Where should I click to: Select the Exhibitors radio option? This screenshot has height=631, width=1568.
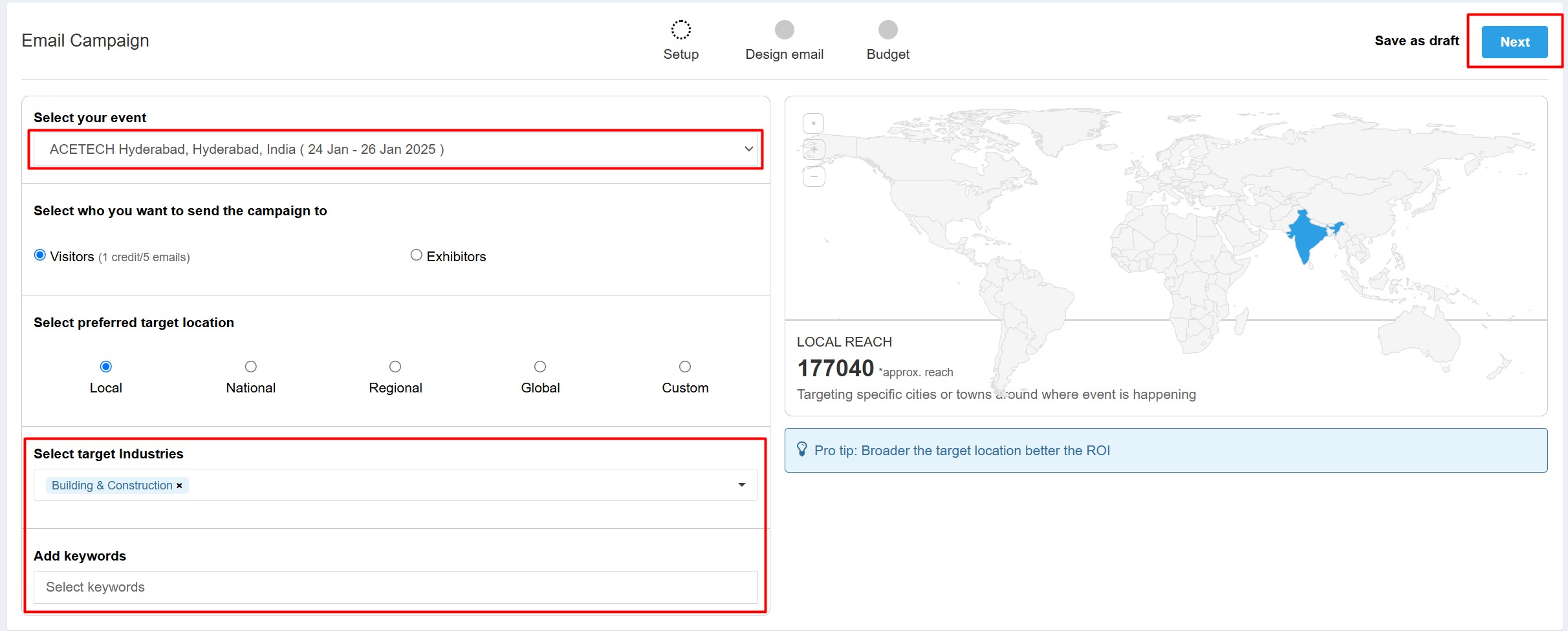click(417, 255)
